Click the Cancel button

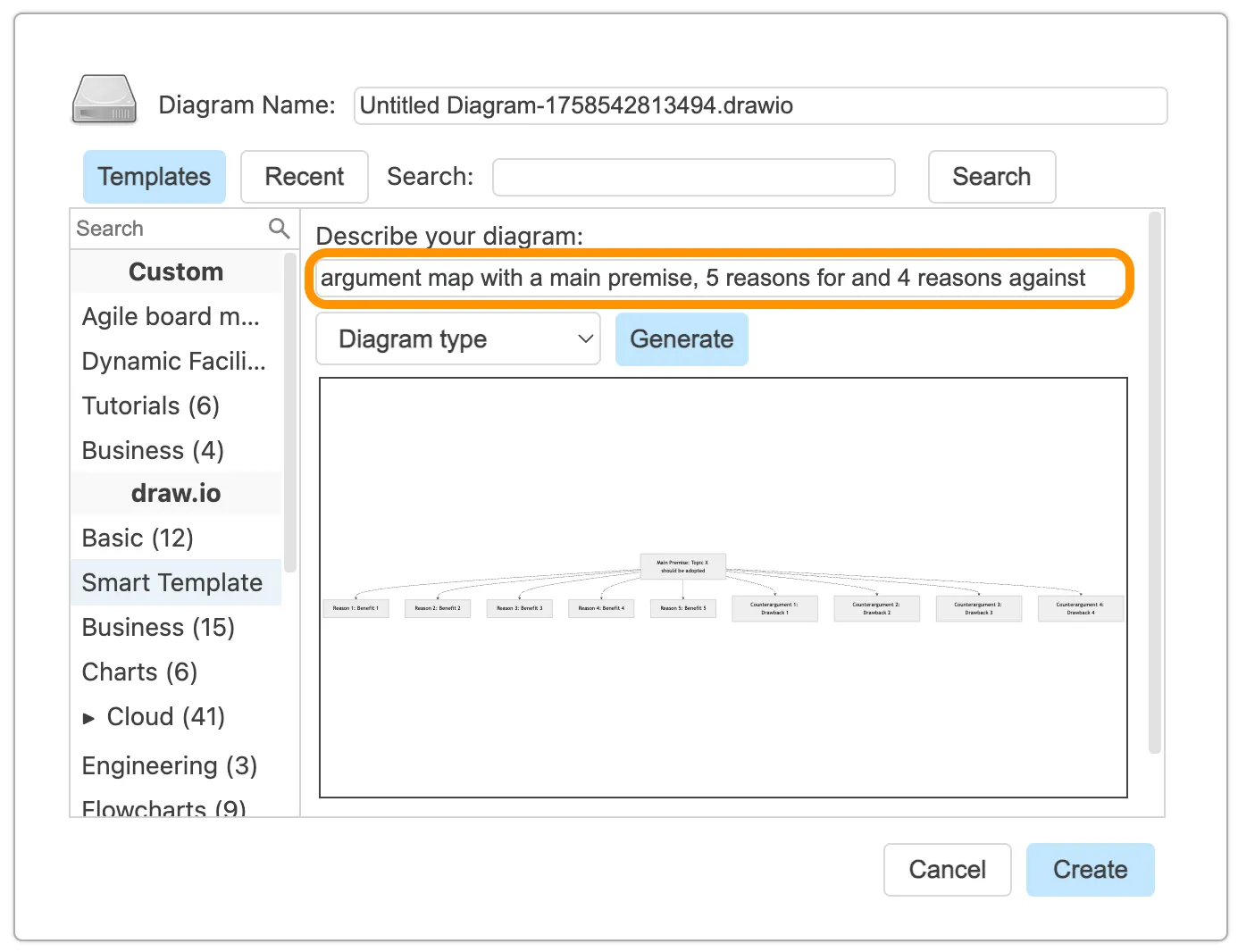coord(947,870)
